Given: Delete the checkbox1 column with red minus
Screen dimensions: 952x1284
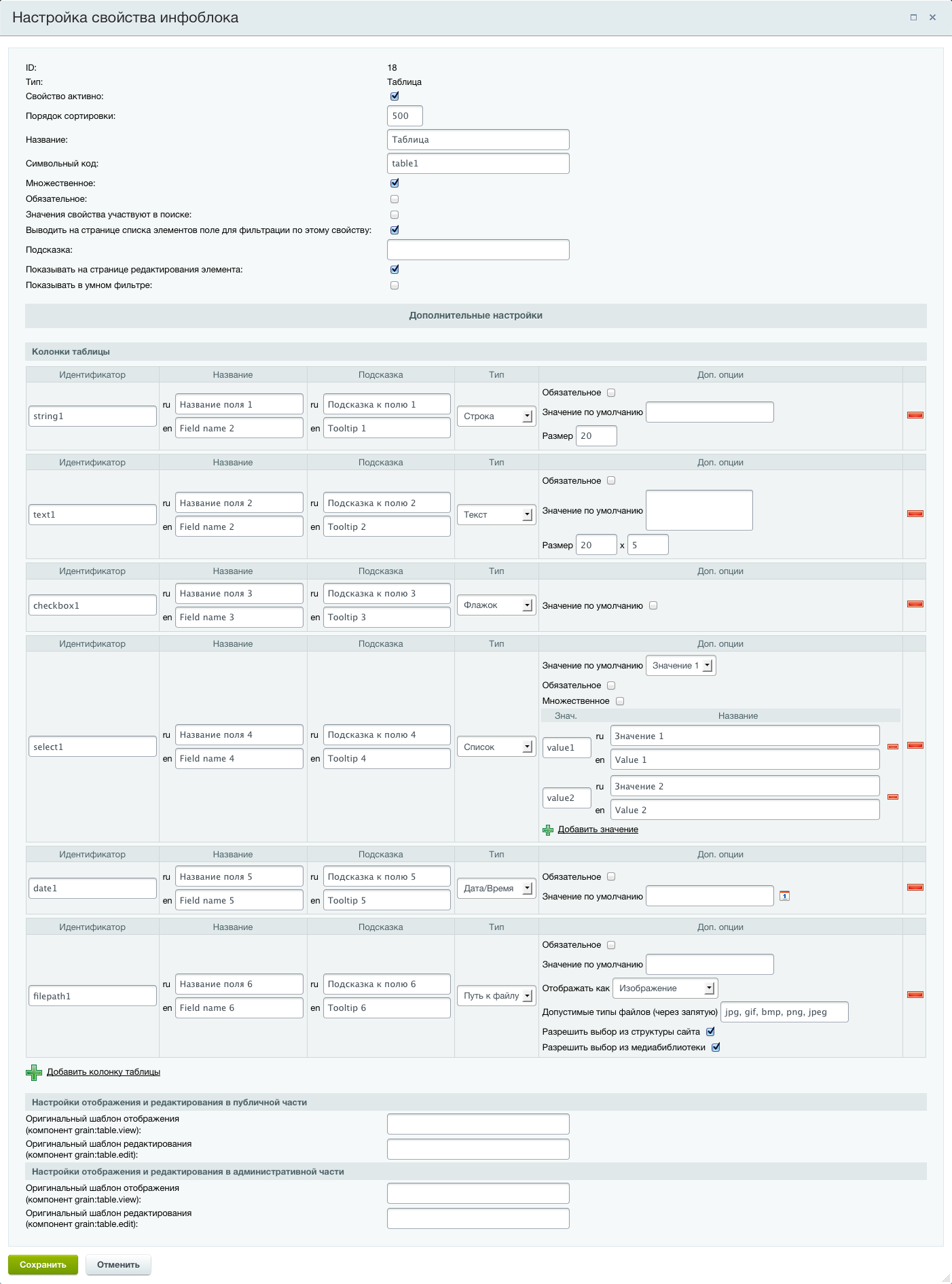Looking at the screenshot, I should click(915, 604).
